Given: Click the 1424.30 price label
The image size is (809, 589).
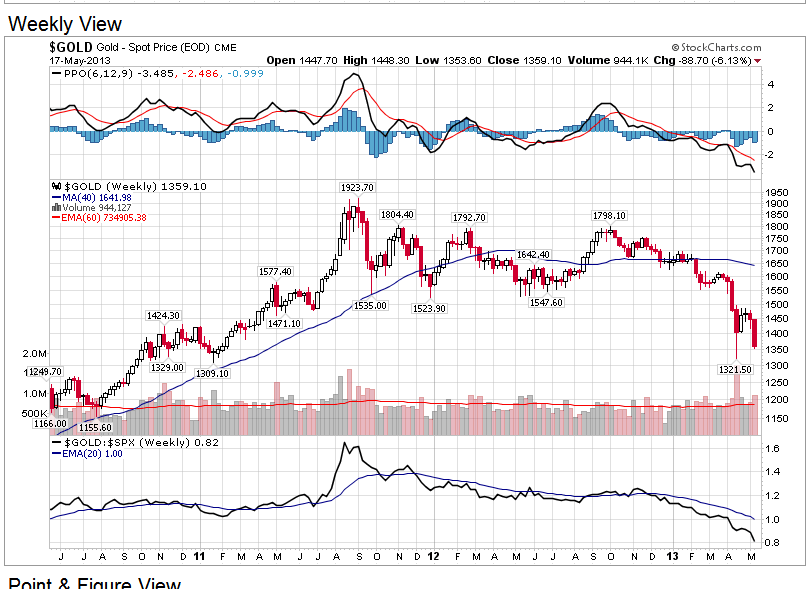Looking at the screenshot, I should click(x=163, y=316).
